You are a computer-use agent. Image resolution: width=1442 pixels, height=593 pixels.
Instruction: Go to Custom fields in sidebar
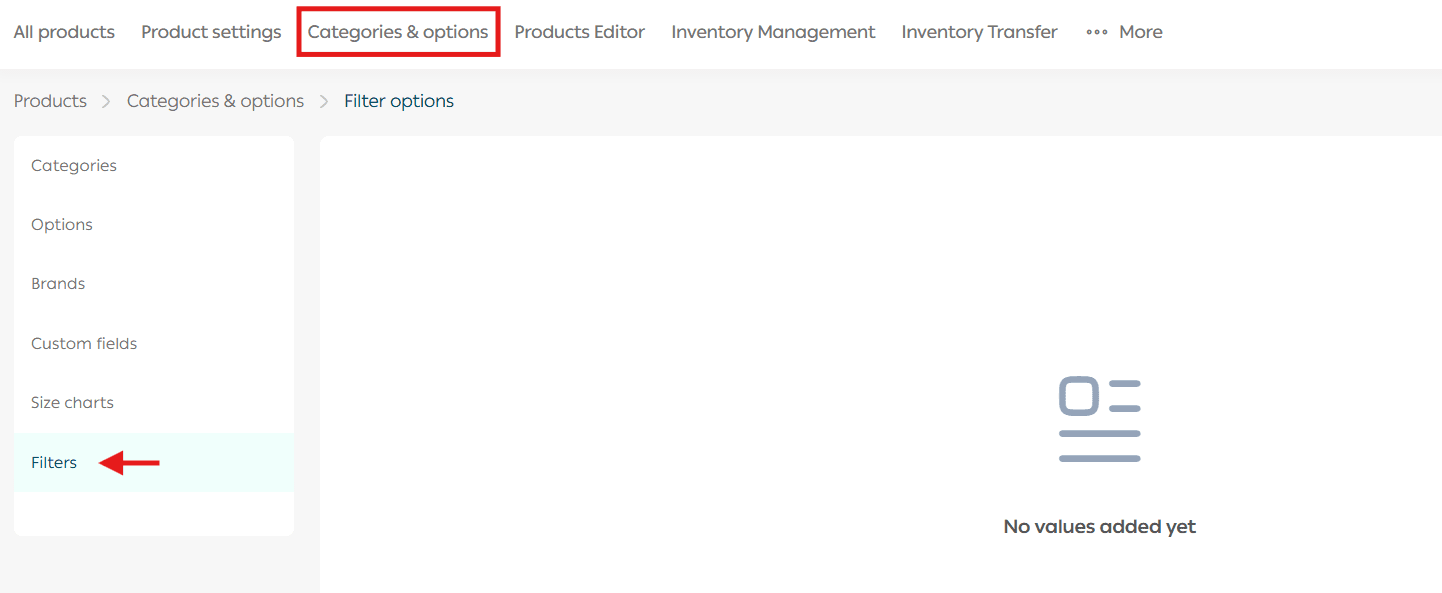pos(84,344)
